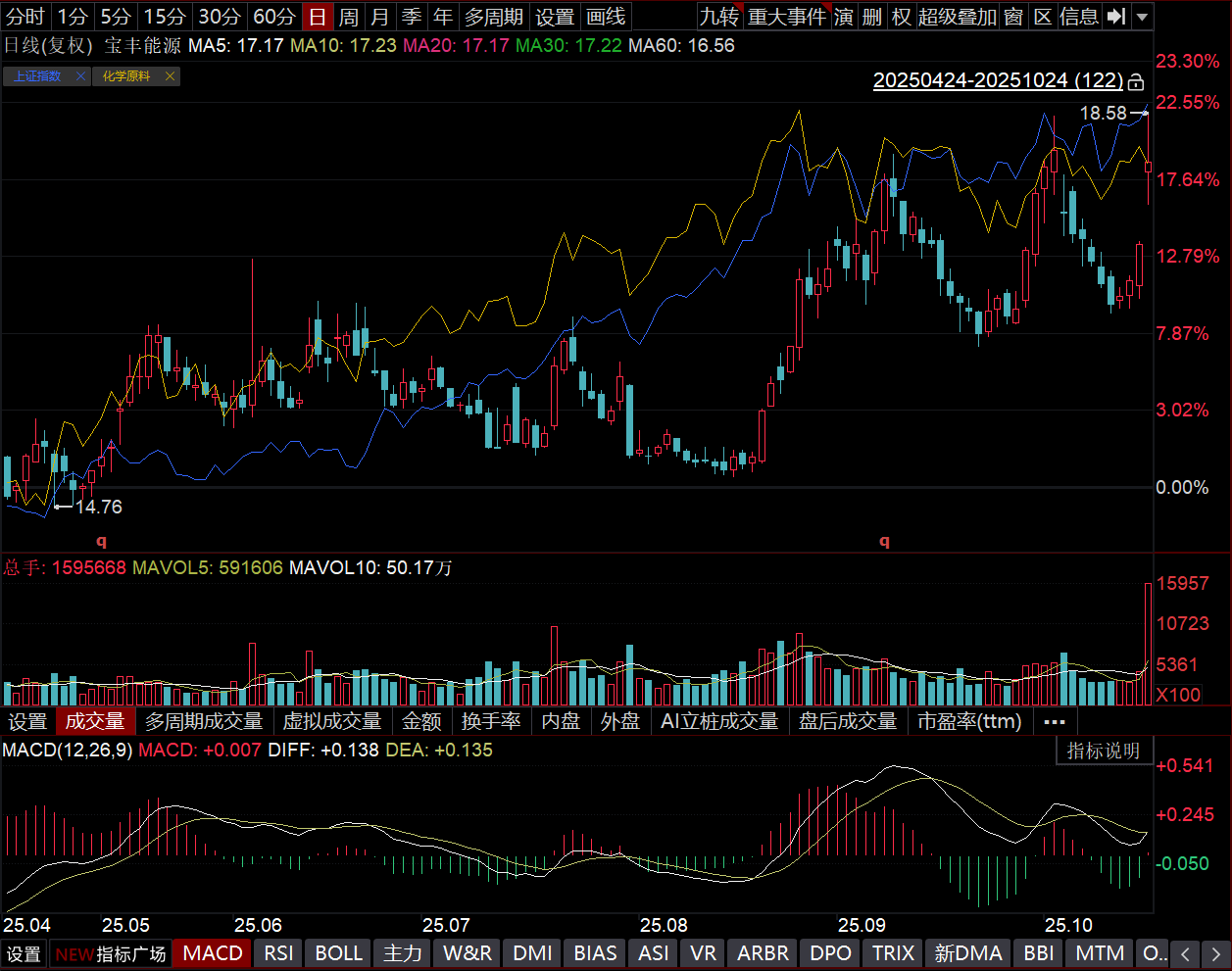This screenshot has width=1232, height=971.
Task: Click the 区 interval statistics icon
Action: (x=1043, y=17)
